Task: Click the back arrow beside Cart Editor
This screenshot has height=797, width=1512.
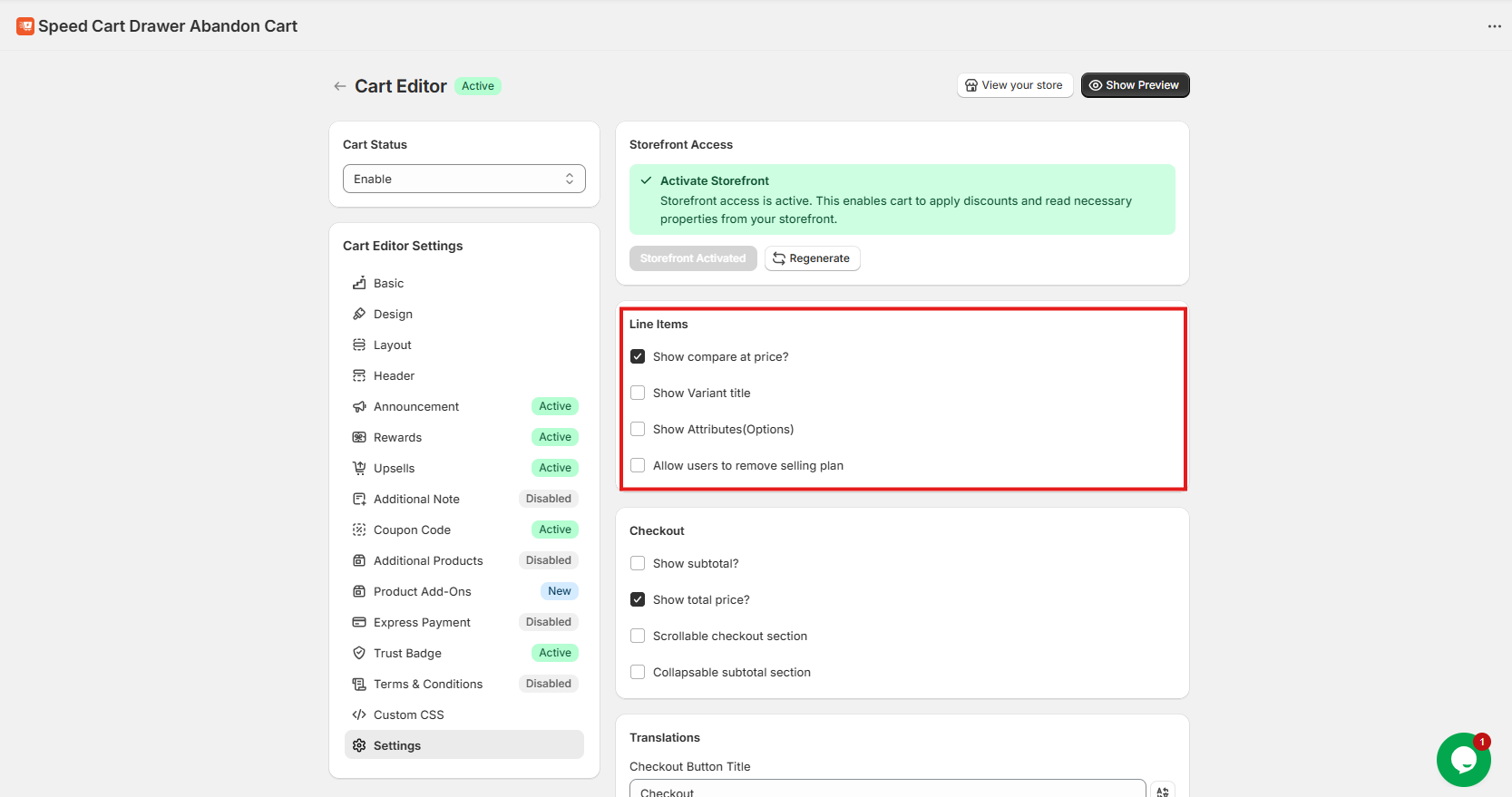Action: point(340,86)
